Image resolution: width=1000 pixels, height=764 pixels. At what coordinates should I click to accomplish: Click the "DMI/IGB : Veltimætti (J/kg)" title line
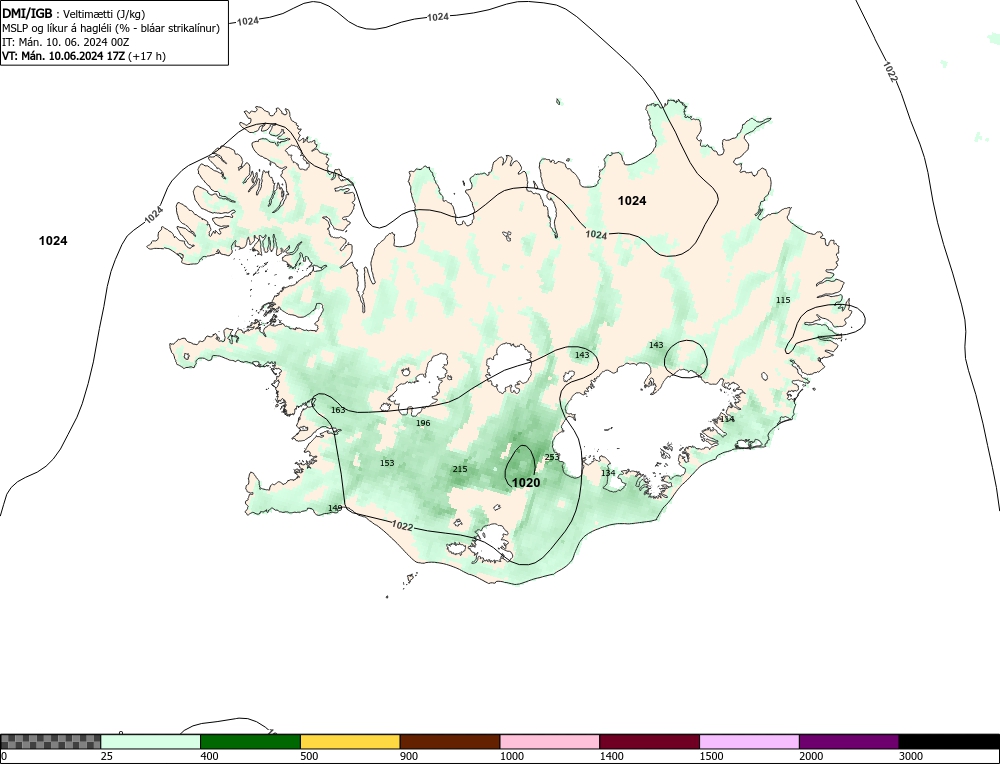point(74,13)
